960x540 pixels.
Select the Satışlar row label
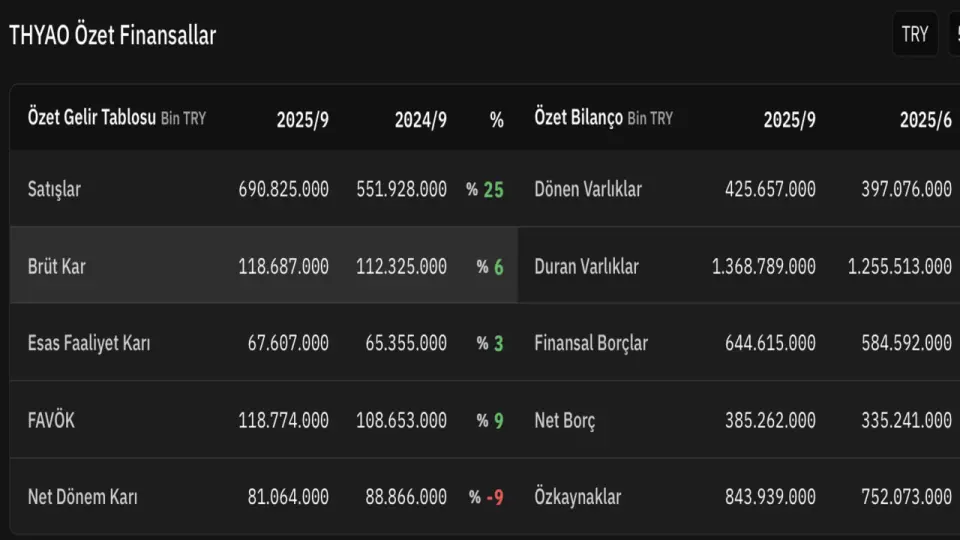point(55,189)
